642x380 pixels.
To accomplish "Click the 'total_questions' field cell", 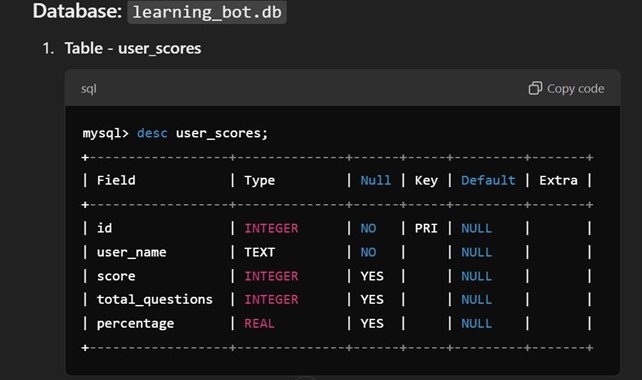I will click(155, 299).
